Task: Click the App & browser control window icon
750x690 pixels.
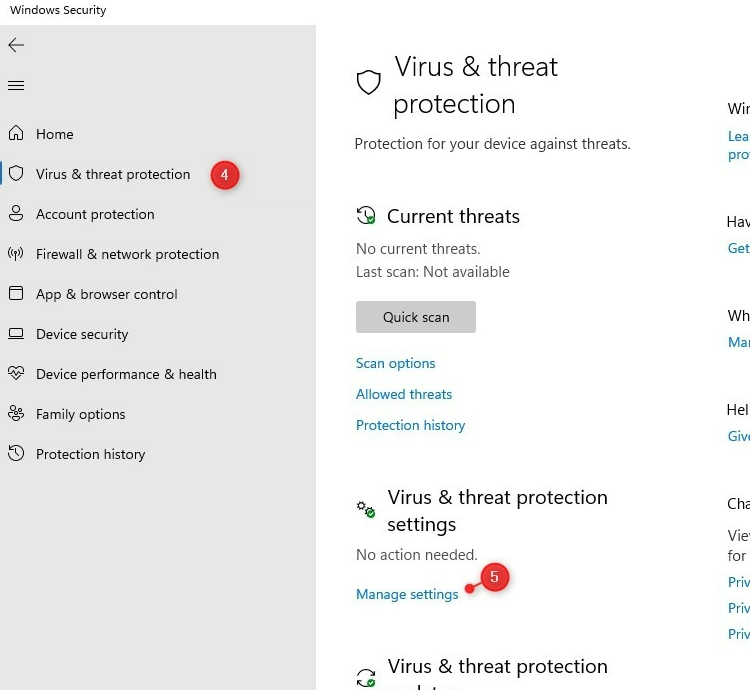Action: click(16, 294)
